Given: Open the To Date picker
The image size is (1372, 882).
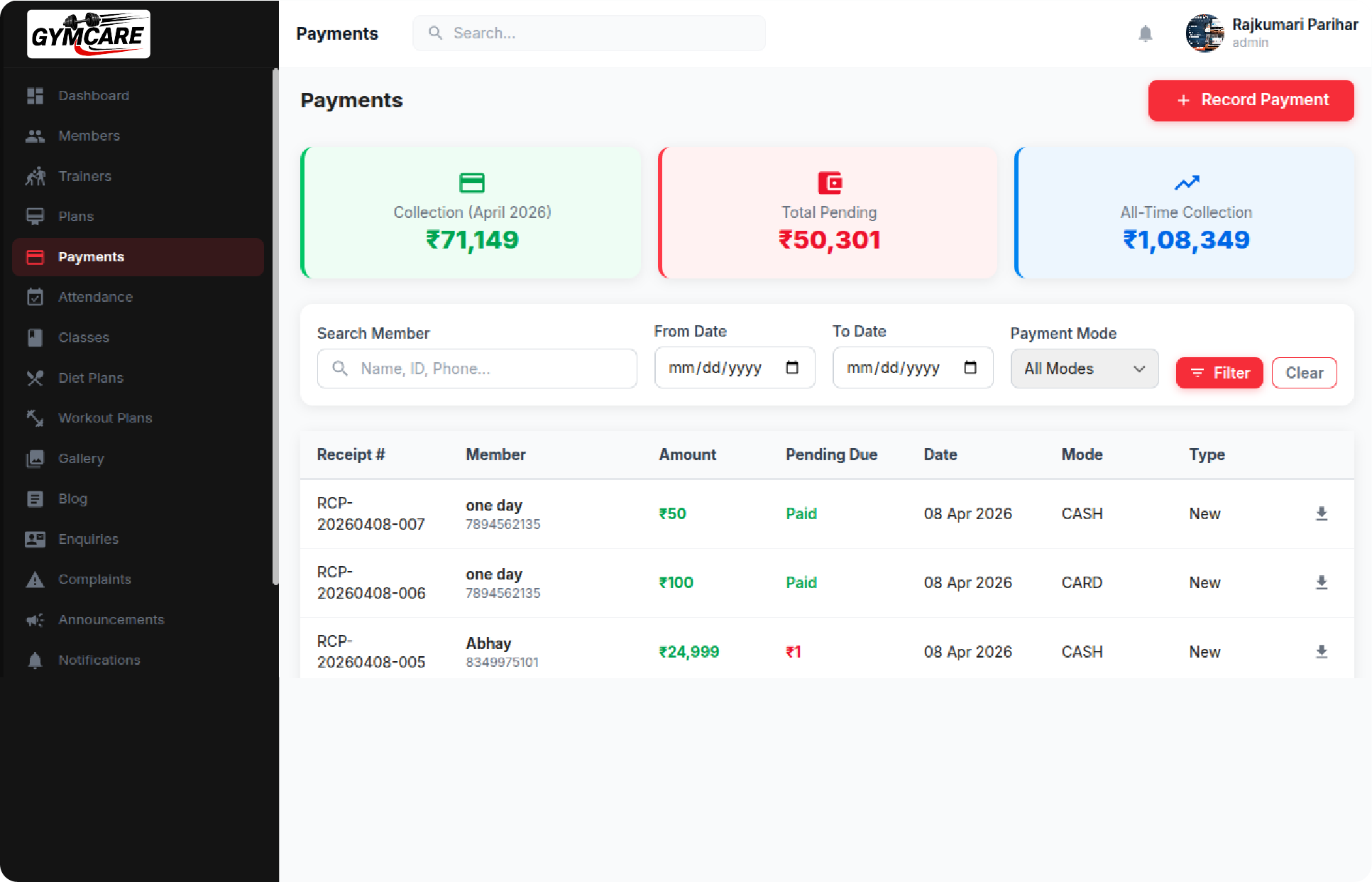Looking at the screenshot, I should pyautogui.click(x=913, y=368).
